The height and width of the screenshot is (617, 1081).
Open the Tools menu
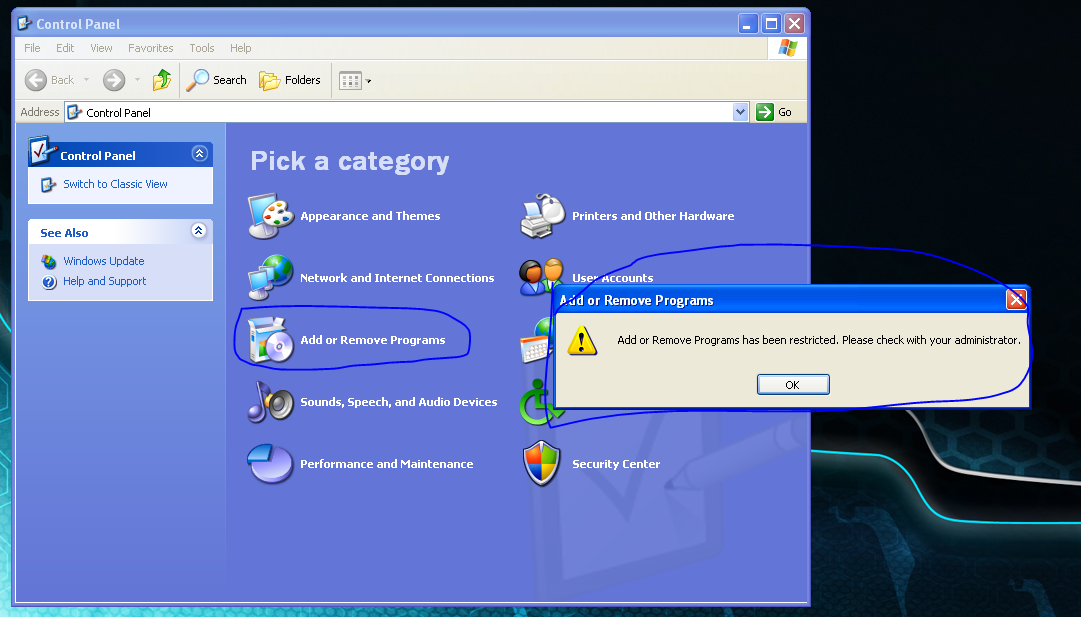(x=202, y=48)
